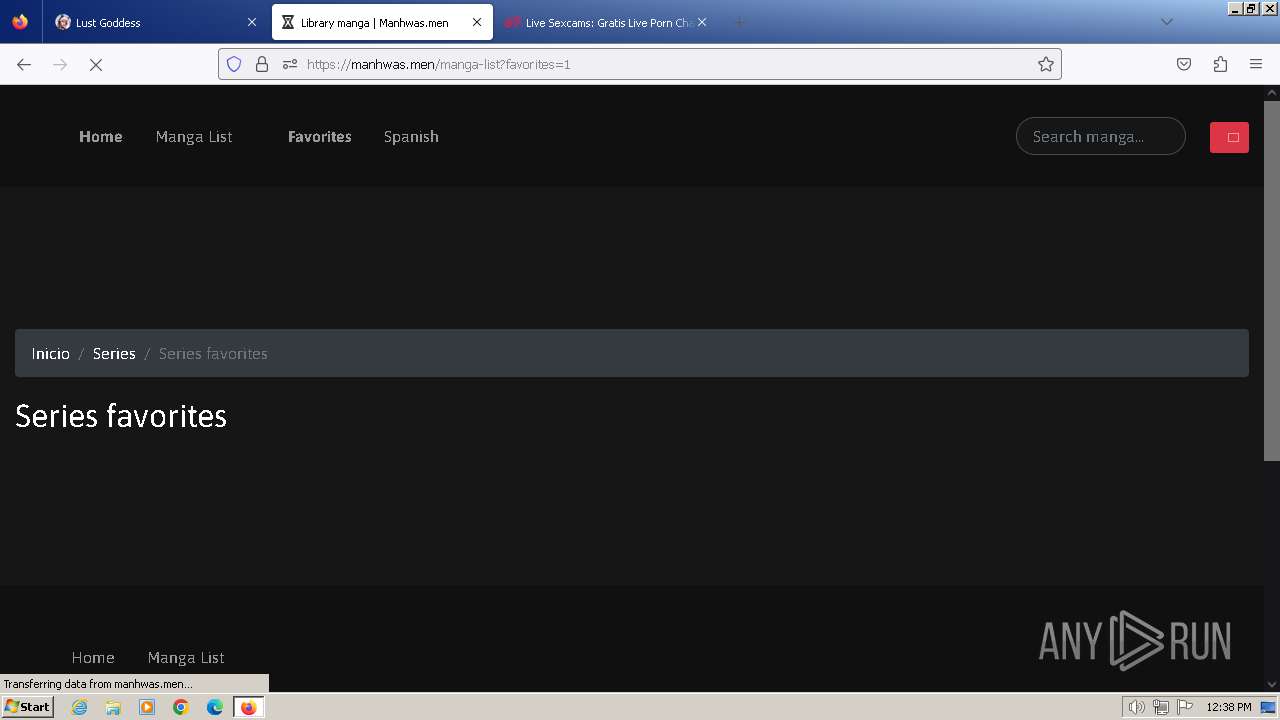Open Google Chrome from the taskbar

point(181,707)
